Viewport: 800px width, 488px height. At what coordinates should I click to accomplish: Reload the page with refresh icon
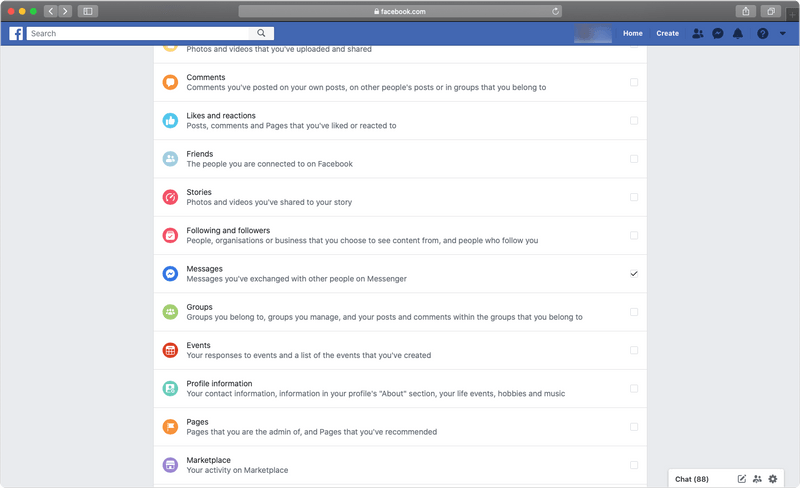555,11
